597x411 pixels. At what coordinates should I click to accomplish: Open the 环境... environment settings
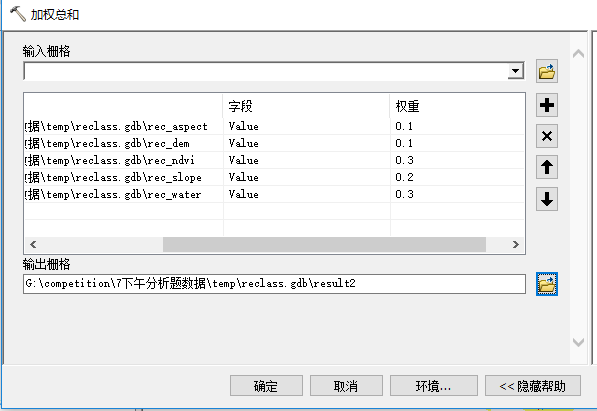coord(434,386)
